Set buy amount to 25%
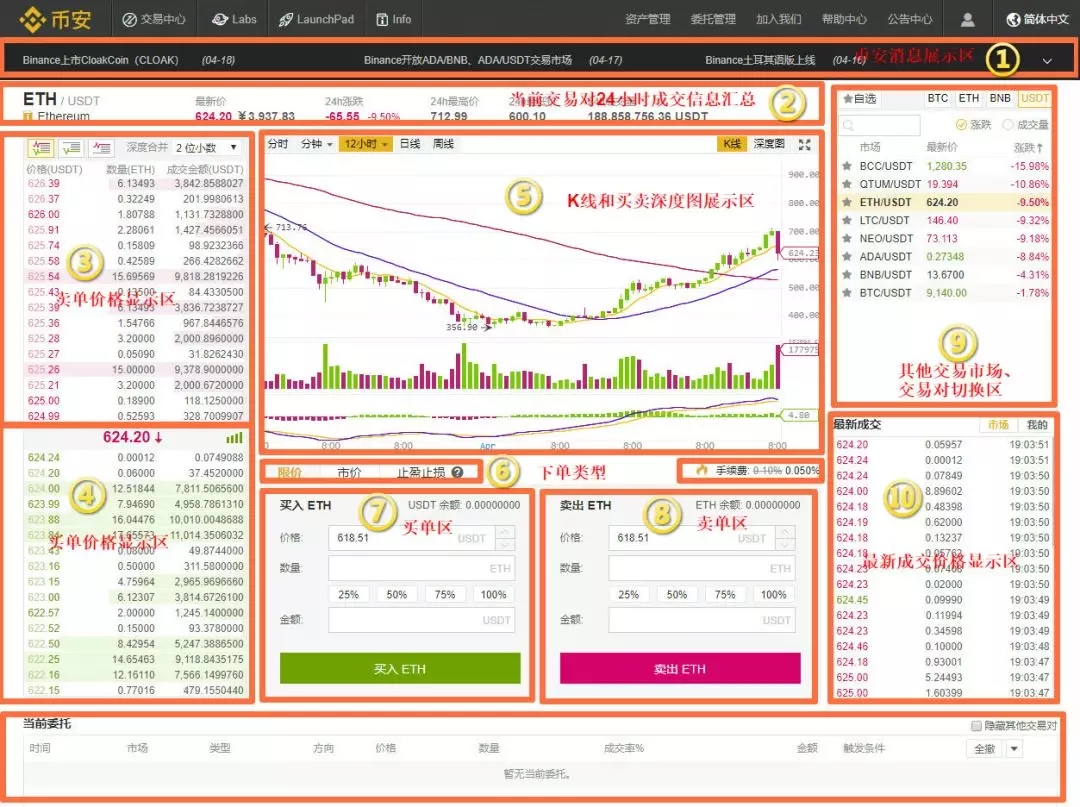Image resolution: width=1080 pixels, height=807 pixels. pyautogui.click(x=349, y=594)
